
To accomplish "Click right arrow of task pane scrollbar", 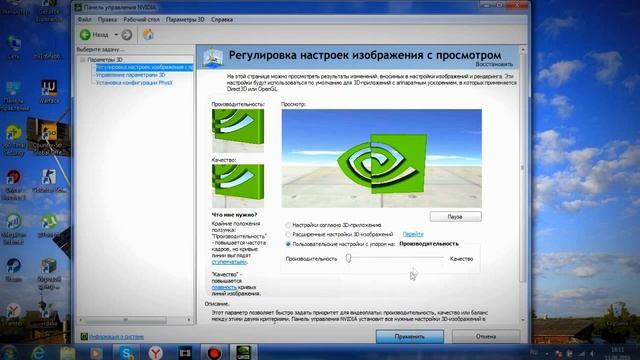I will (189, 320).
